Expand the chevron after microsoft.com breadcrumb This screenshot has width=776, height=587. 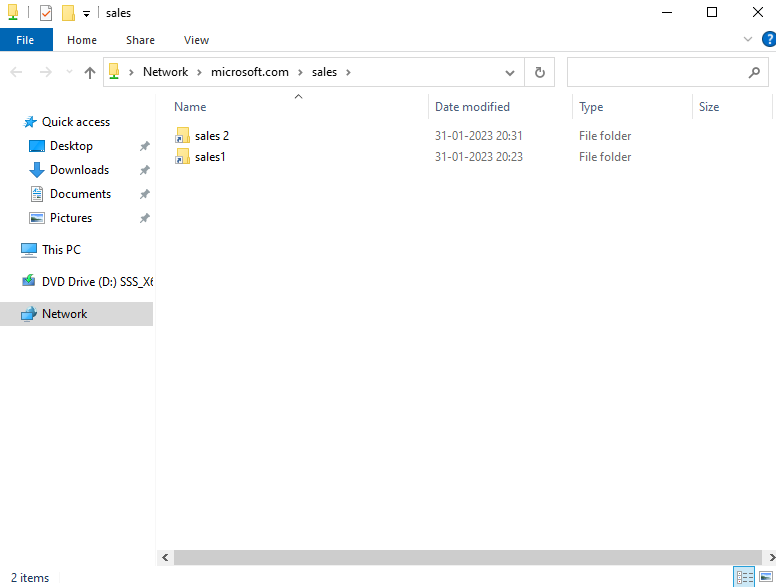coord(300,72)
